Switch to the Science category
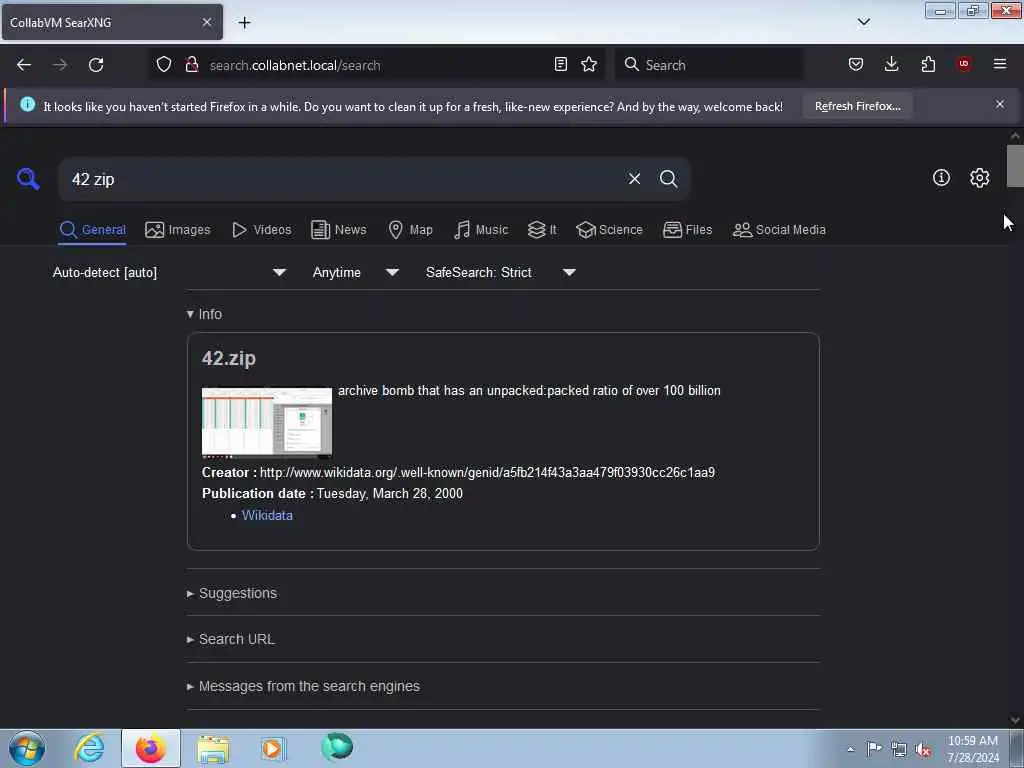The width and height of the screenshot is (1024, 768). 609,230
